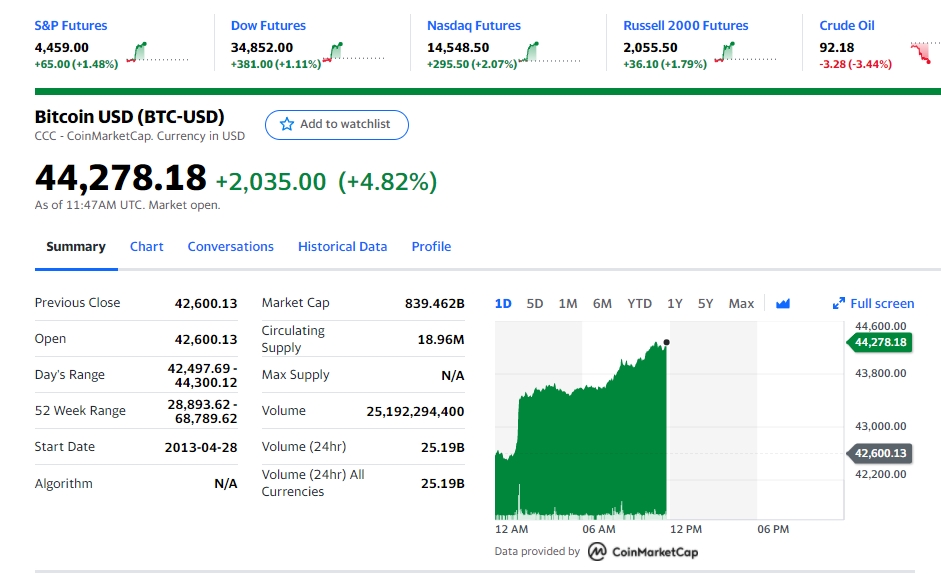Click the Full screen expand arrows icon
This screenshot has height=583, width=941.
click(x=838, y=304)
